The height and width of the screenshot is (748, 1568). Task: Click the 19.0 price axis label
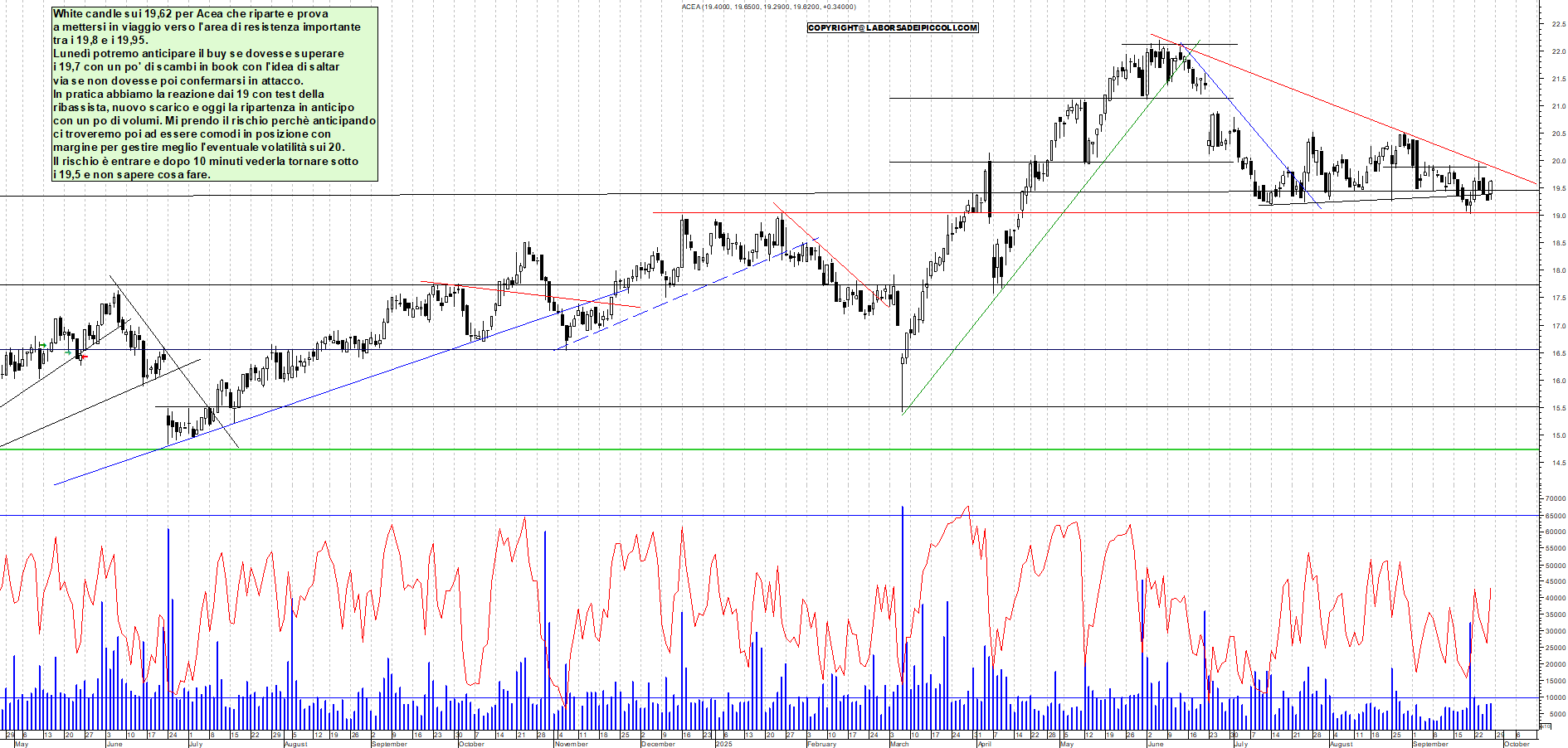pos(1558,216)
